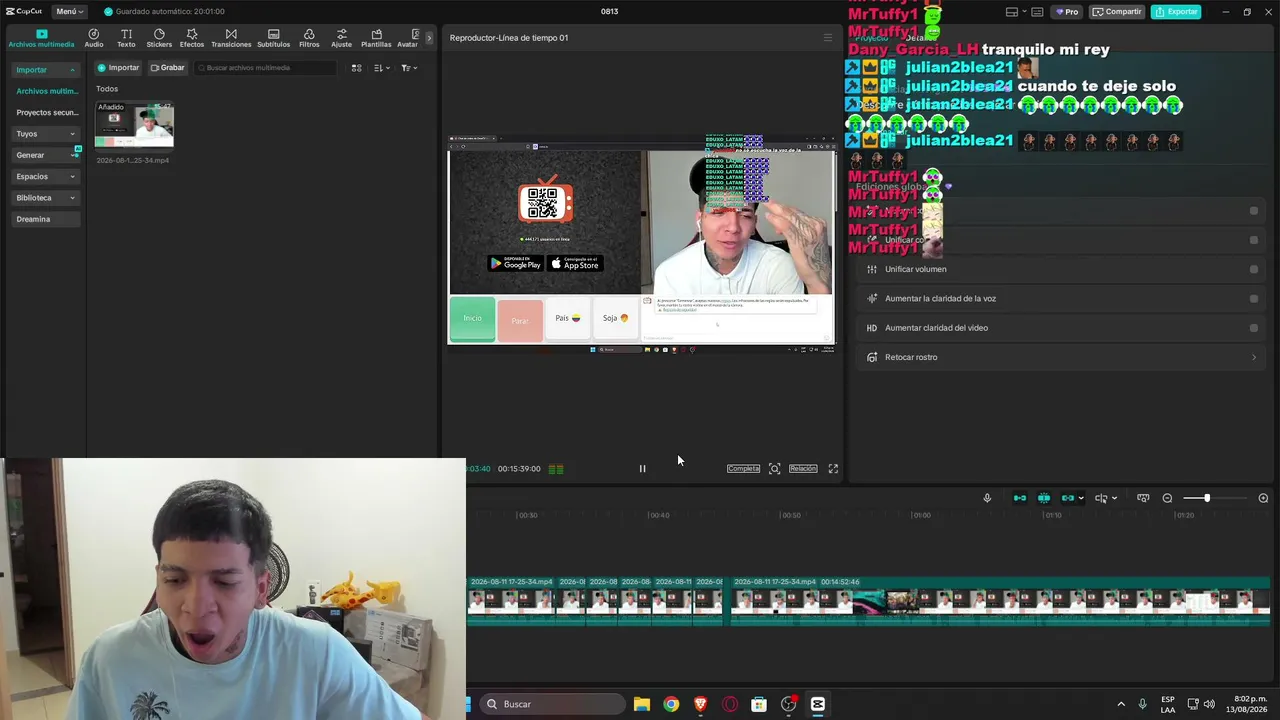Open the Texto tool tab
1280x720 pixels.
click(126, 38)
